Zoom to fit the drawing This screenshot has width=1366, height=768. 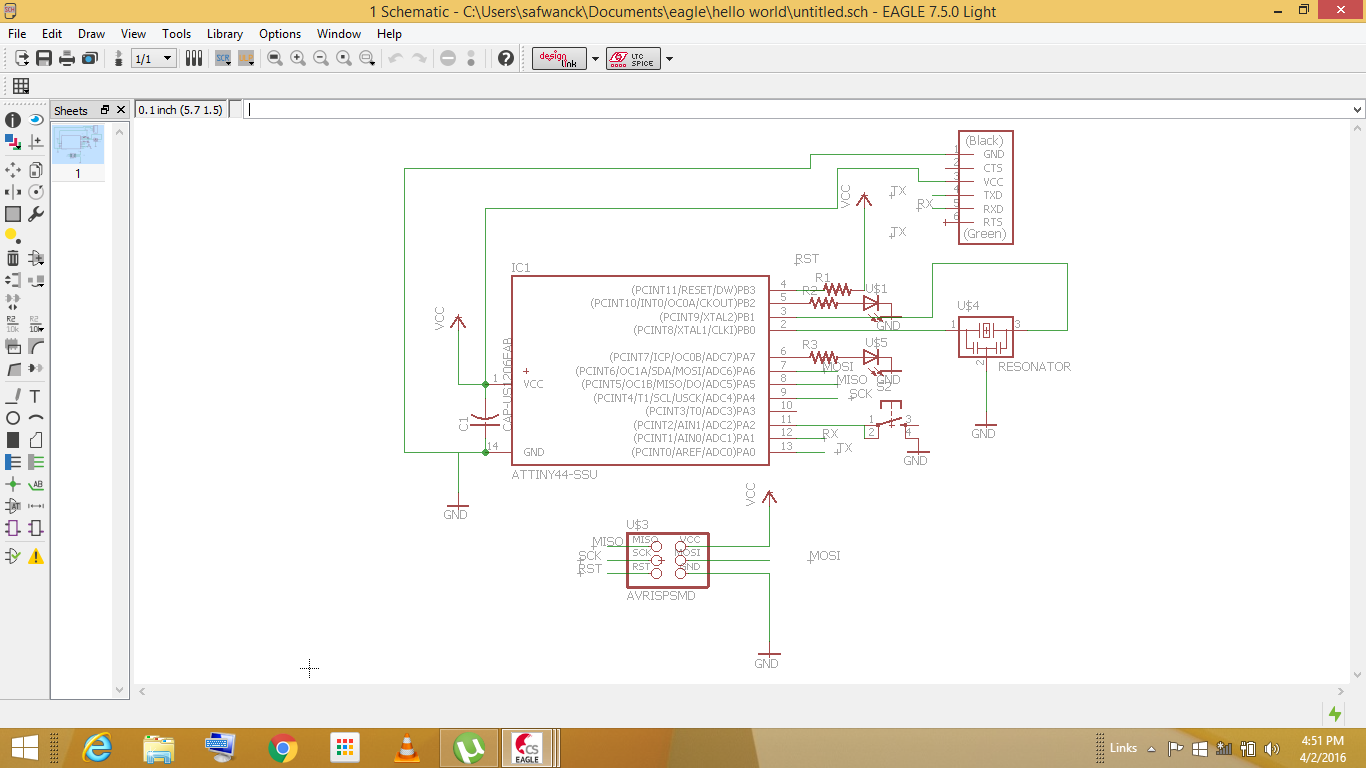click(275, 58)
